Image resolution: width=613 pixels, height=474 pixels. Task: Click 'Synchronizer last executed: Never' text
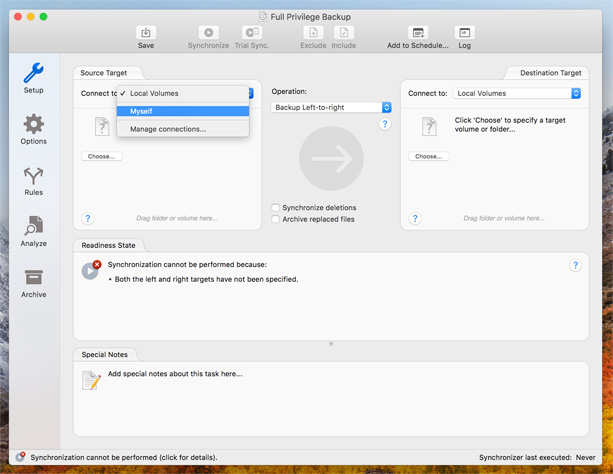537,457
